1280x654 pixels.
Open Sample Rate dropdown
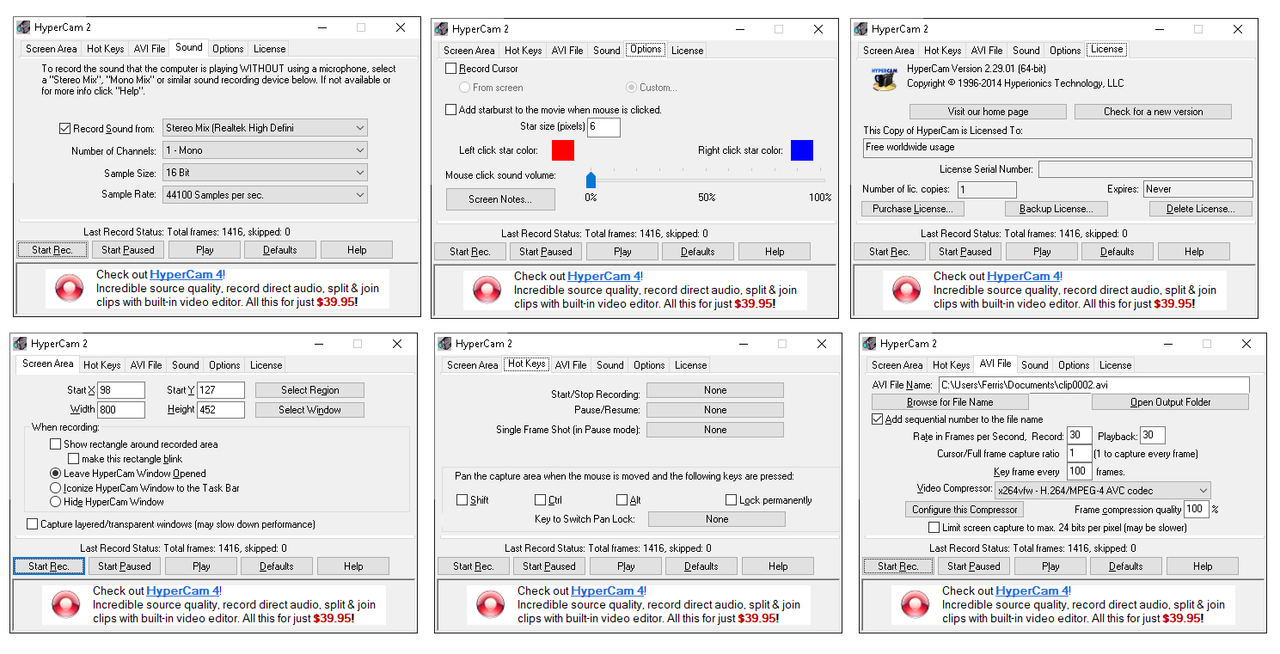click(x=265, y=195)
